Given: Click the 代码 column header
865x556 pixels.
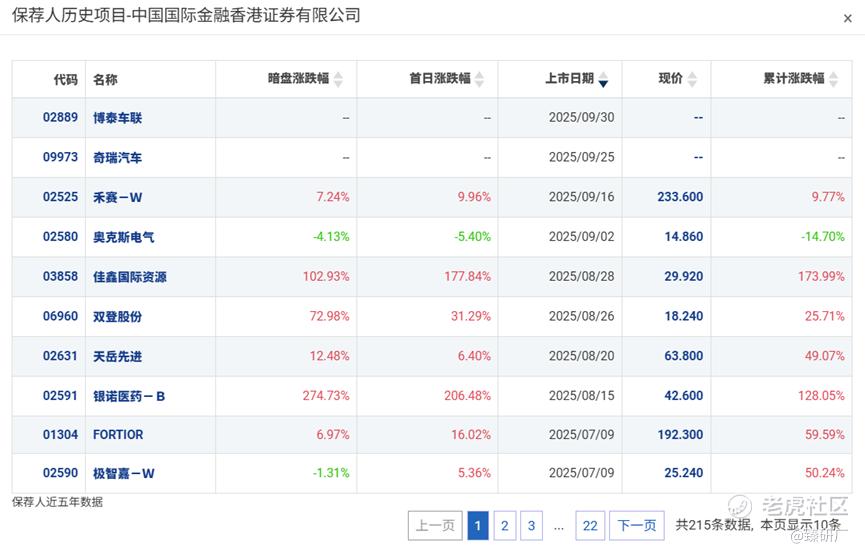Looking at the screenshot, I should [x=66, y=79].
